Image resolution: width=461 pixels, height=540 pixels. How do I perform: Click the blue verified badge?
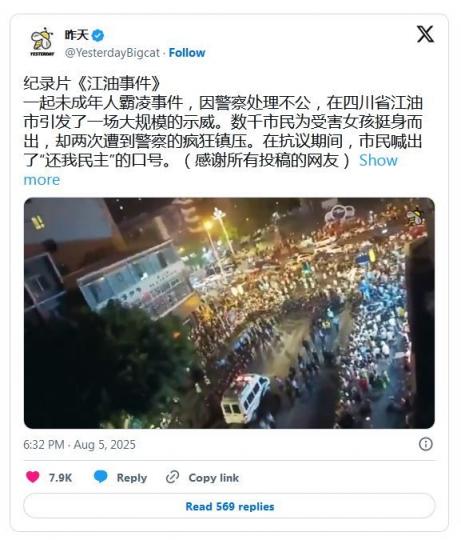98,35
